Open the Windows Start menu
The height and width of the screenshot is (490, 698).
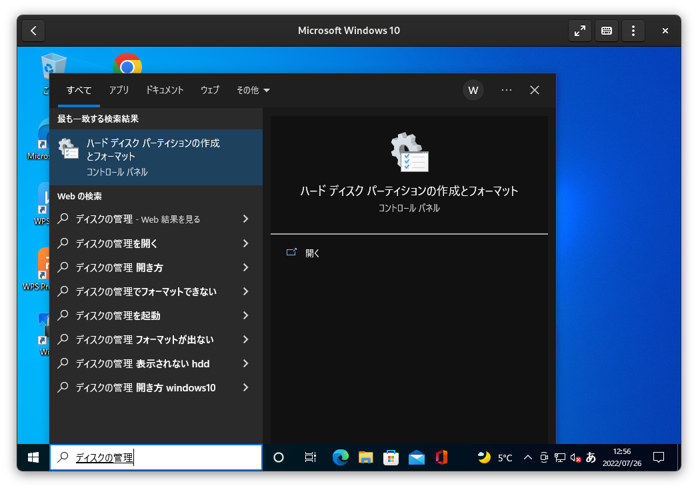click(33, 457)
